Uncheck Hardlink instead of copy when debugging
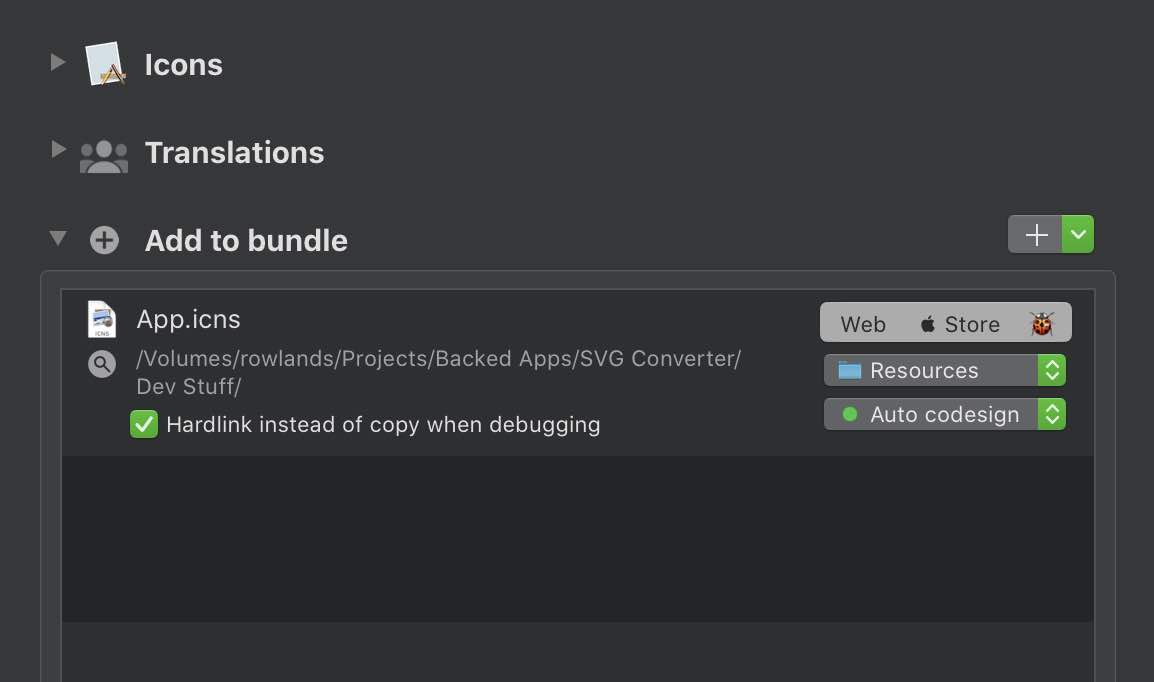This screenshot has width=1154, height=682. click(144, 425)
